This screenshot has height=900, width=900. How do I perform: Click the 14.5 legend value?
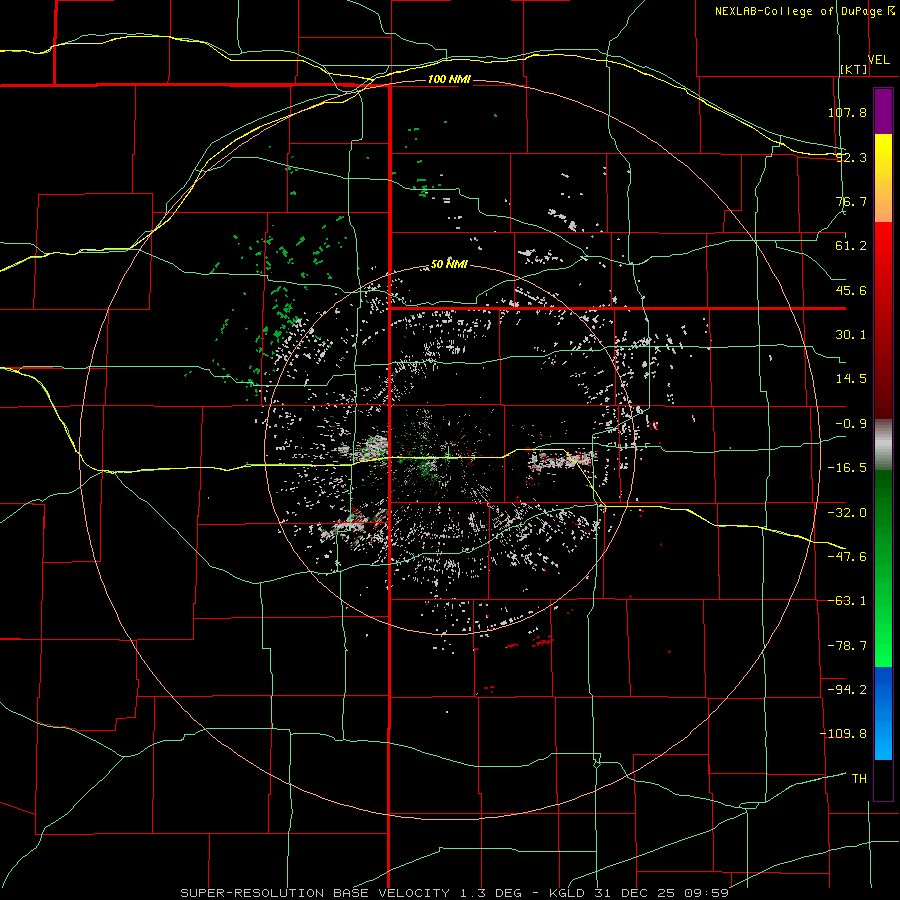coord(851,379)
